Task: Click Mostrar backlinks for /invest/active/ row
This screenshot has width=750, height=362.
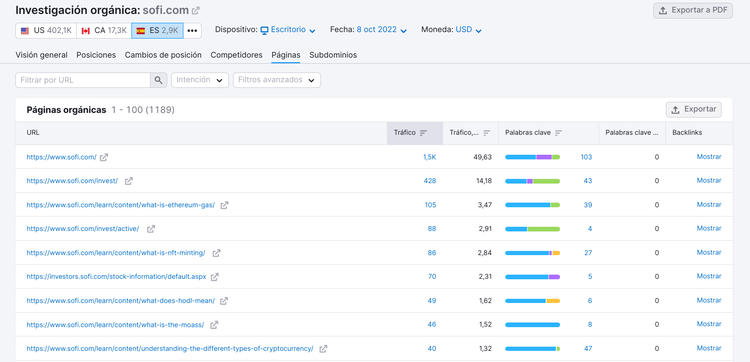Action: point(708,228)
